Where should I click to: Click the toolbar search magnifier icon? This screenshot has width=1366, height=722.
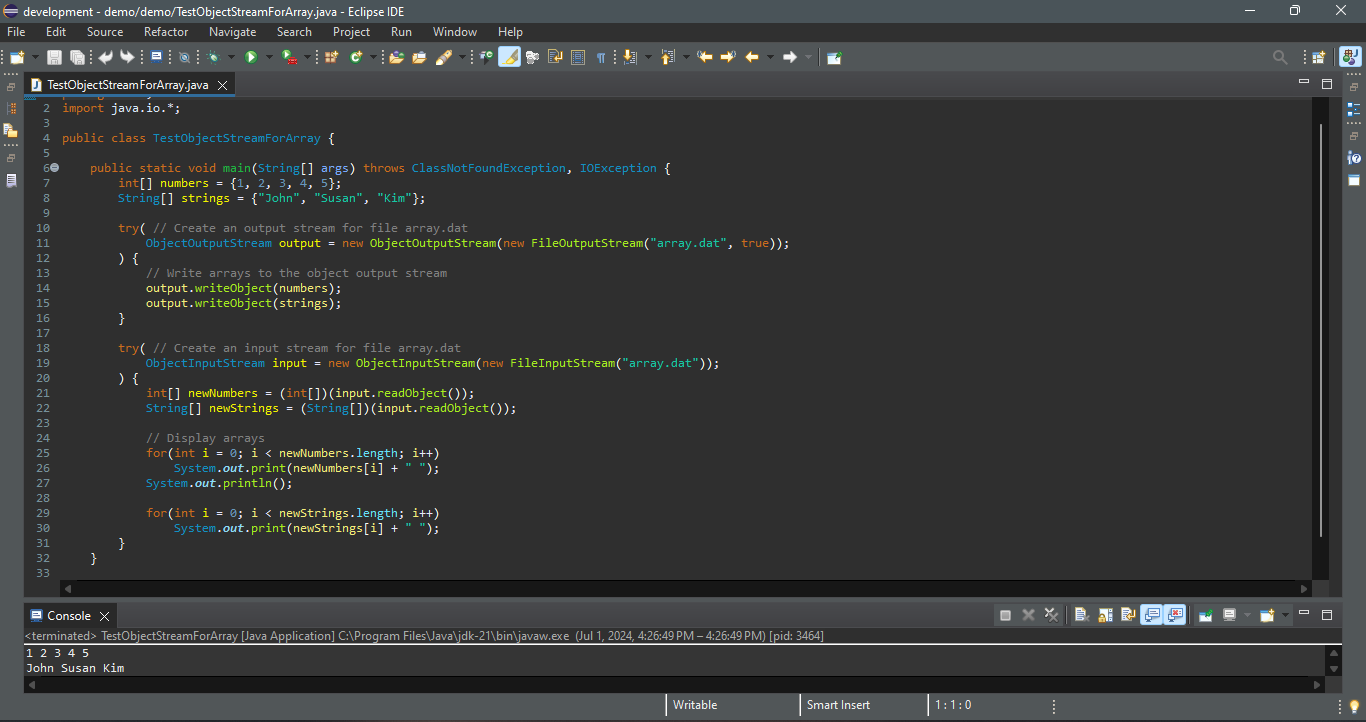click(1280, 57)
